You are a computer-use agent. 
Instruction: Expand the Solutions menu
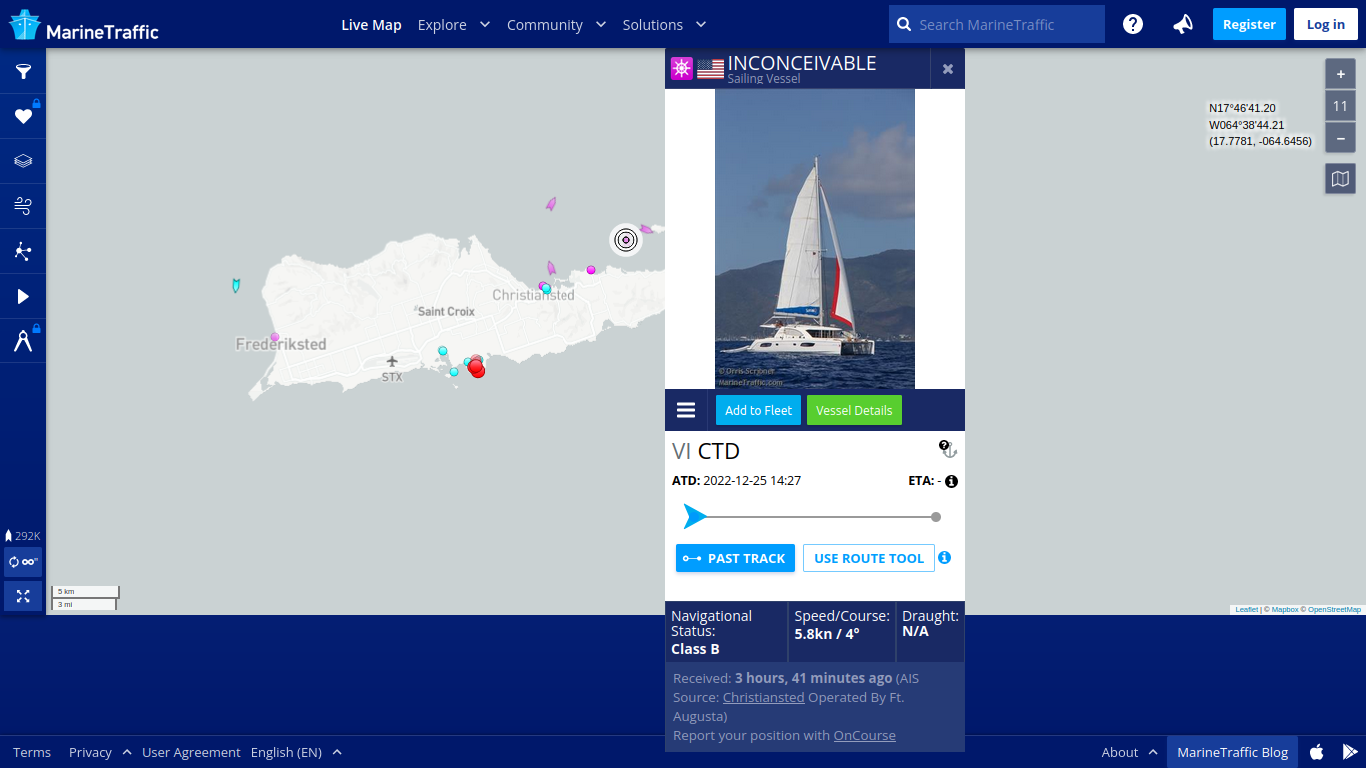(x=664, y=24)
